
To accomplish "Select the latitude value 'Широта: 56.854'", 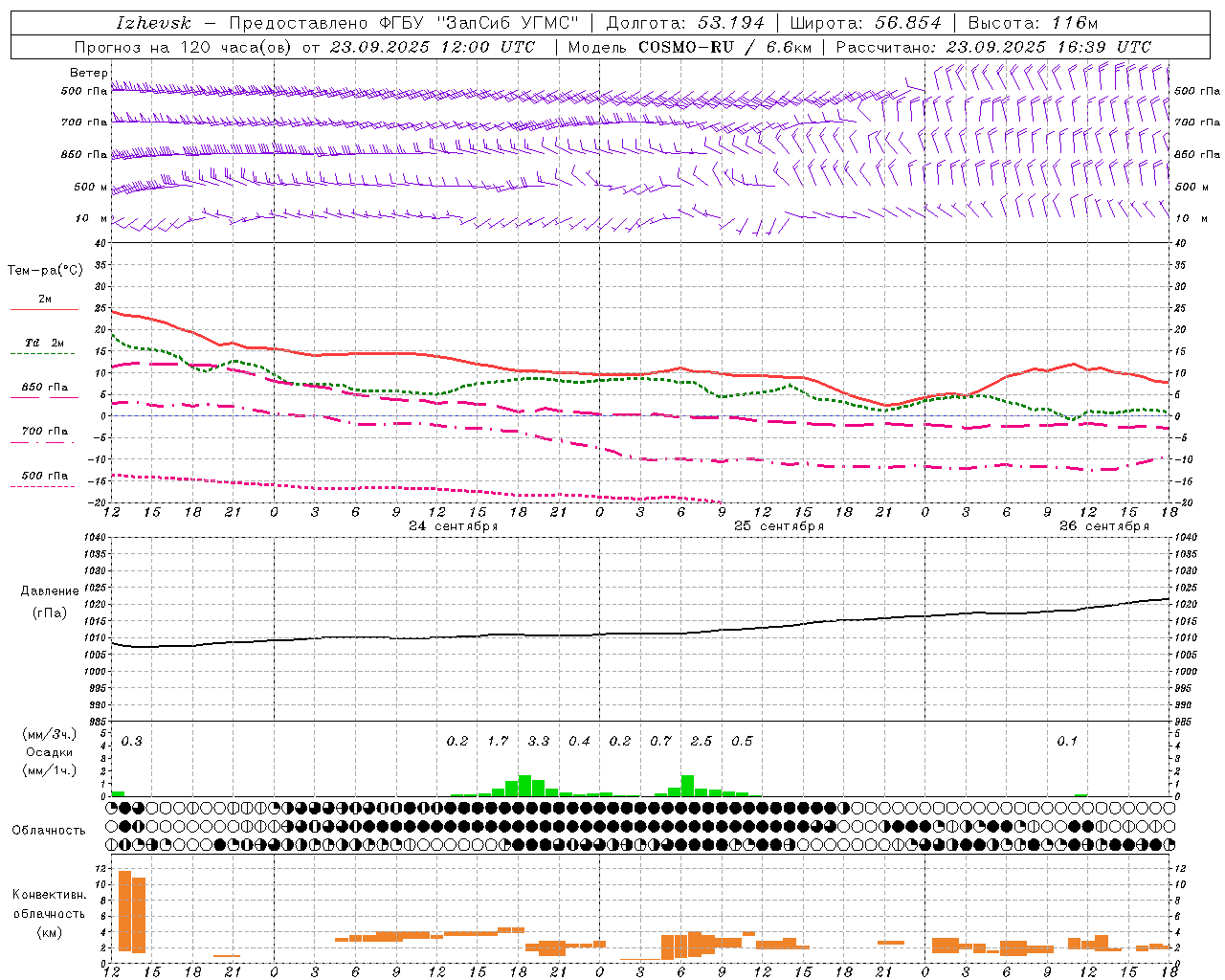I will pyautogui.click(x=865, y=23).
